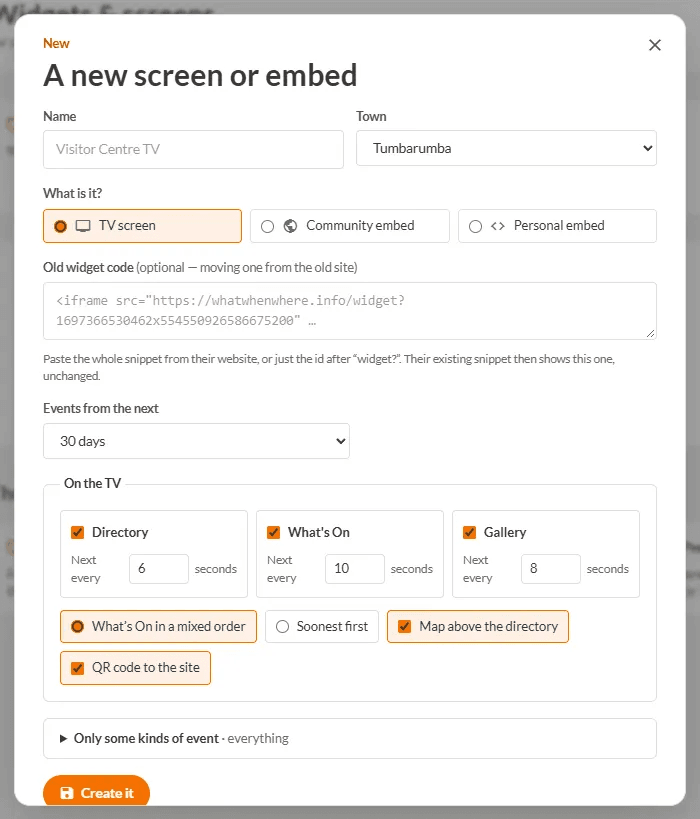Uncheck the What's On checkbox

point(273,532)
